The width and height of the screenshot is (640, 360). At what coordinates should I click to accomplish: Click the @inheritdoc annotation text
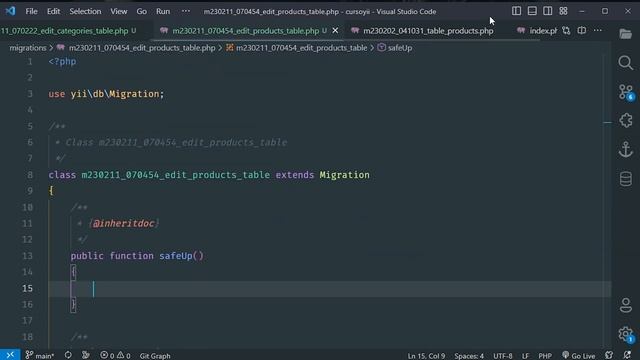coord(123,223)
